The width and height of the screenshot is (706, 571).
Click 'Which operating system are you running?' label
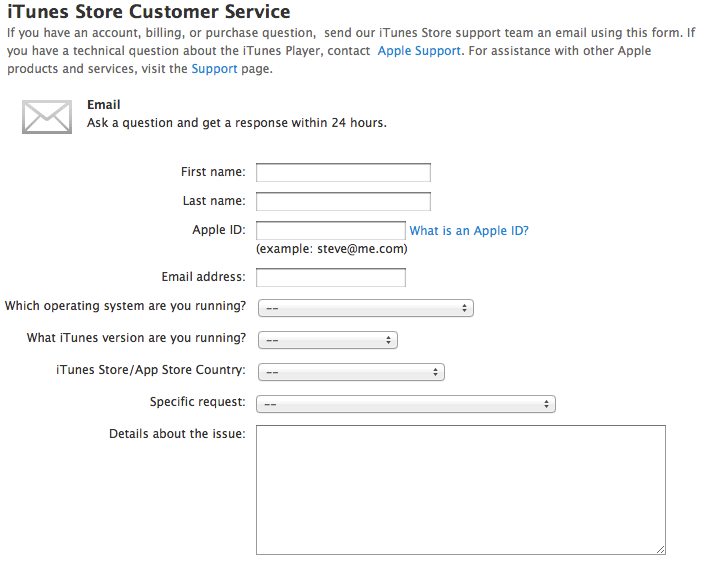125,306
